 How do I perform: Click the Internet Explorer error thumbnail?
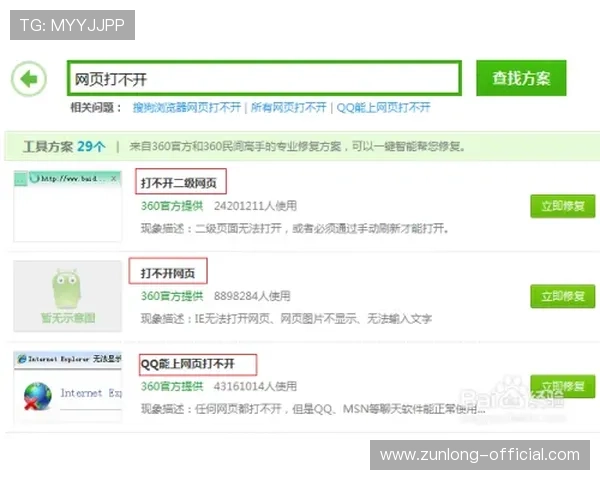[x=67, y=387]
